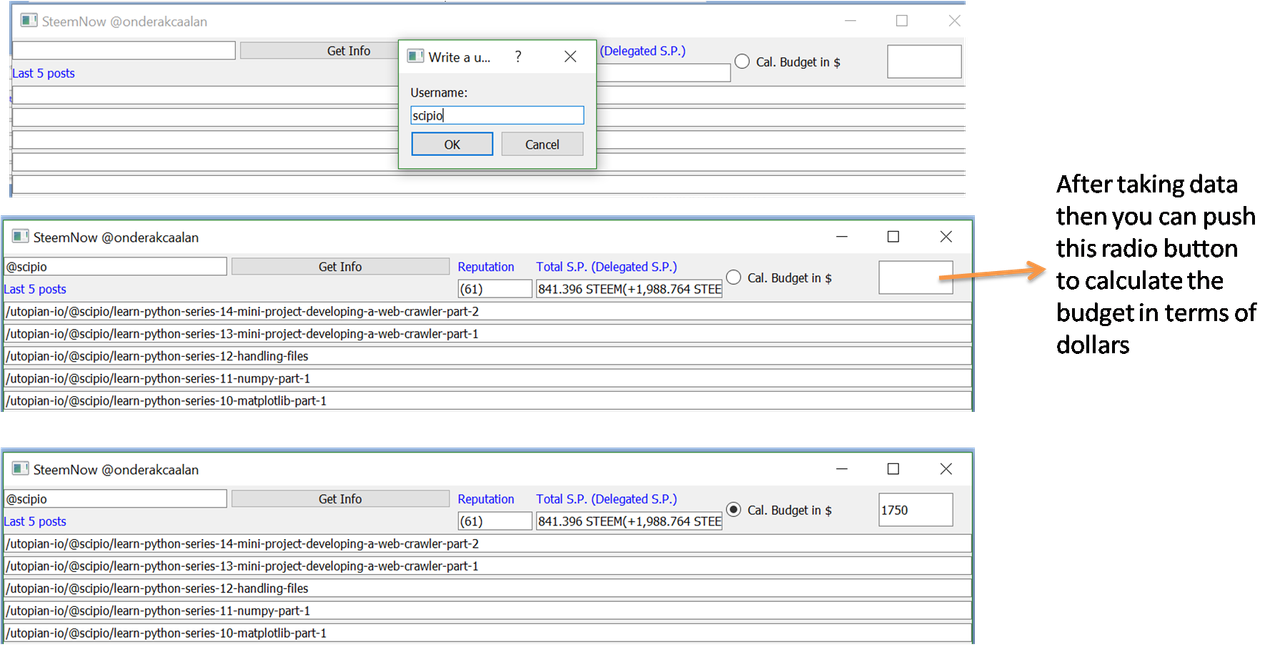Click budget field showing 1750
The height and width of the screenshot is (645, 1280).
point(915,510)
